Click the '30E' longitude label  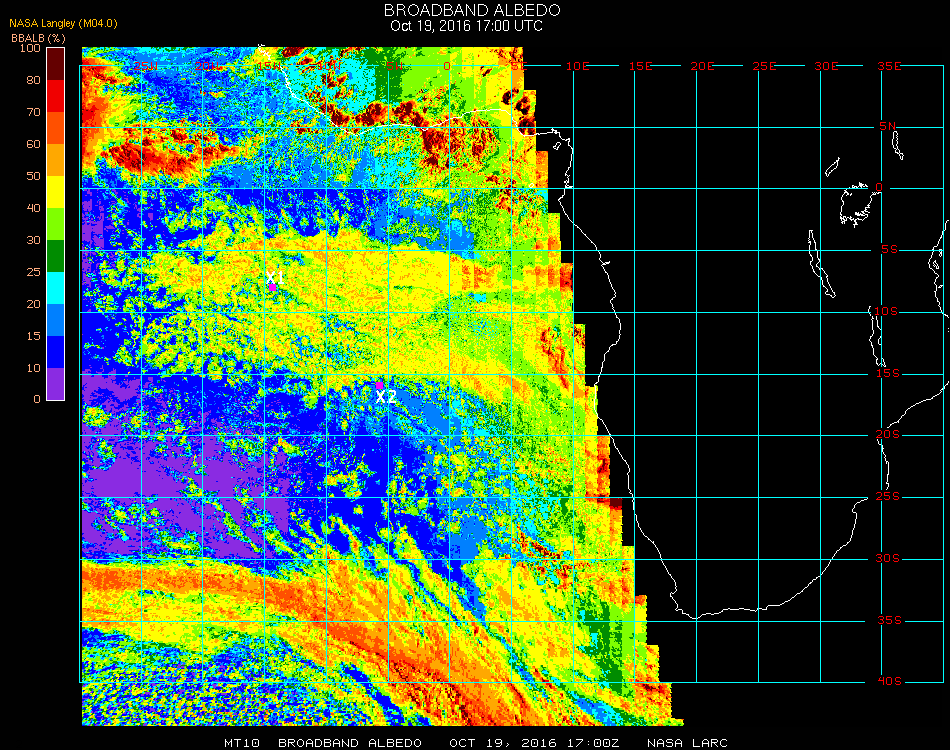click(826, 66)
